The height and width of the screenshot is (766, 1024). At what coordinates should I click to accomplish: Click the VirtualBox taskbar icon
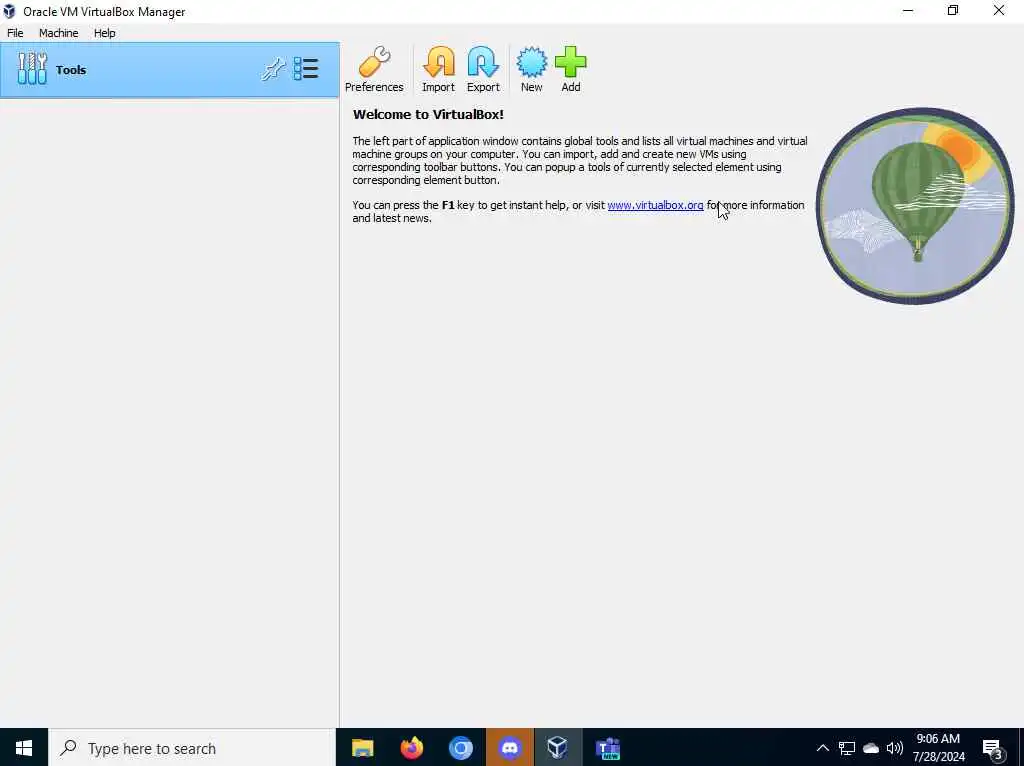click(558, 748)
